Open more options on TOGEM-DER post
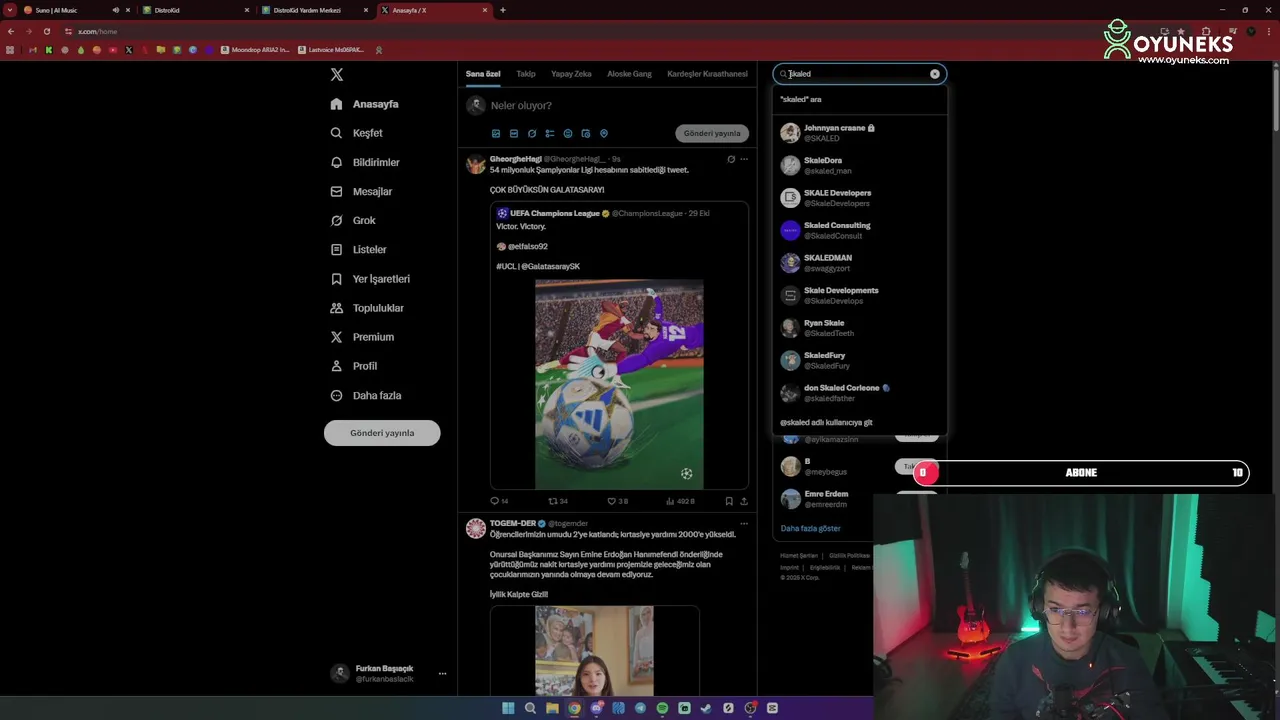Screen dimensions: 1280x720 coord(744,523)
